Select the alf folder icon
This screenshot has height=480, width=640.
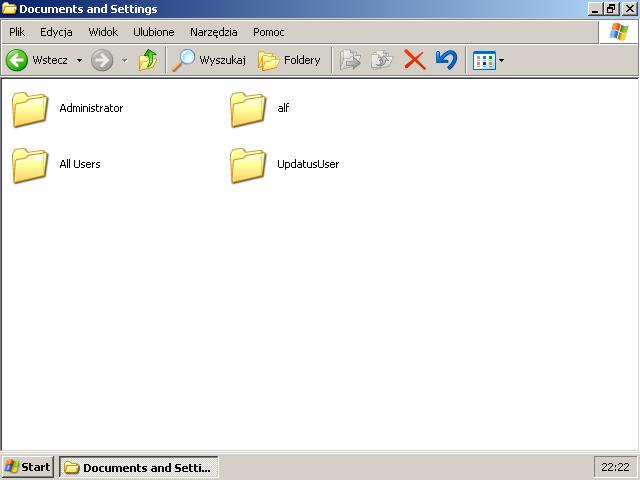(248, 109)
